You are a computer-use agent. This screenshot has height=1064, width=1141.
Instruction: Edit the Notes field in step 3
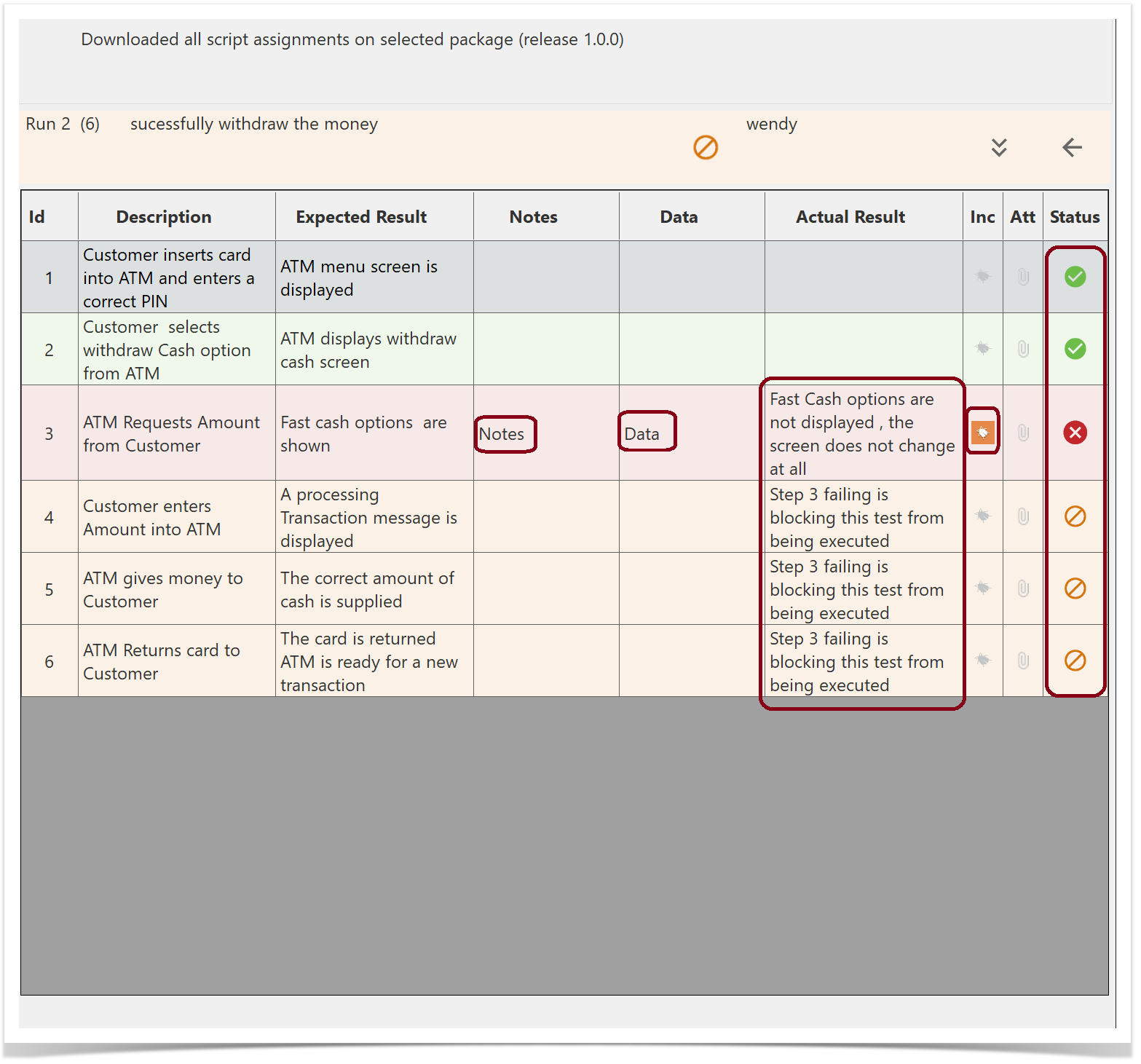coord(502,434)
